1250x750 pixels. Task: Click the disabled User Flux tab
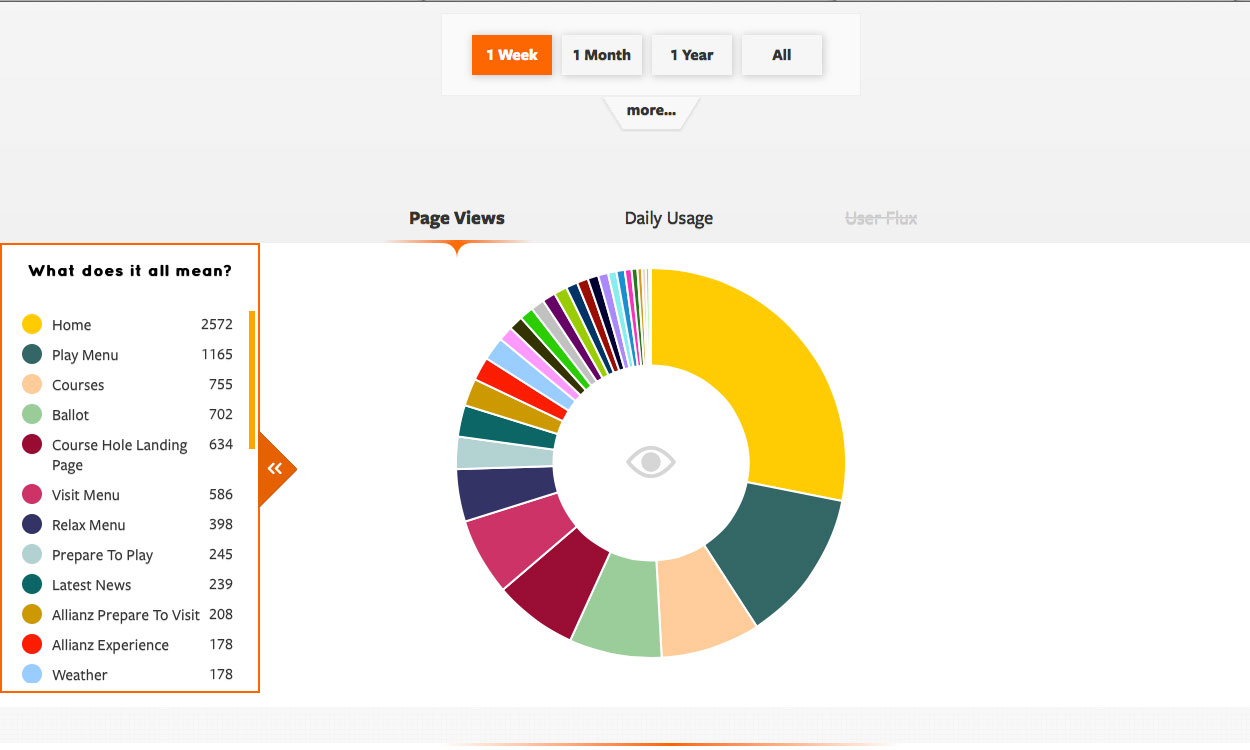[x=881, y=218]
